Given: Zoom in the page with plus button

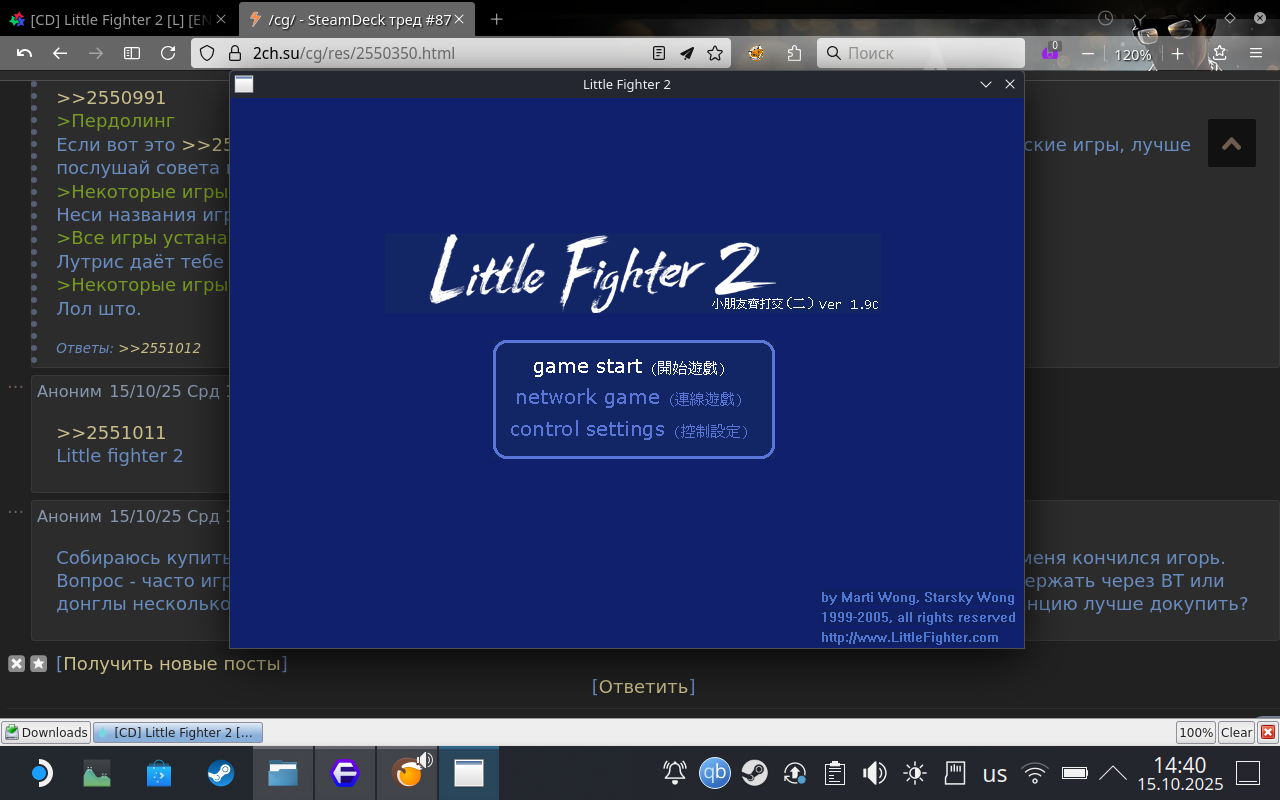Looking at the screenshot, I should pos(1178,53).
